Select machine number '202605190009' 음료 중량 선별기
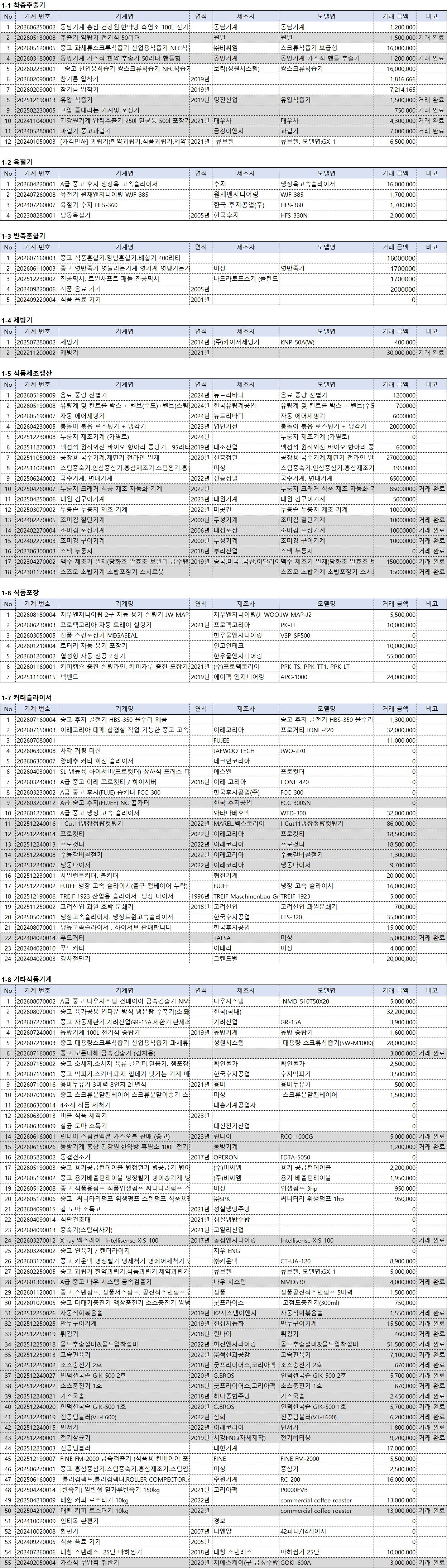 coord(37,395)
